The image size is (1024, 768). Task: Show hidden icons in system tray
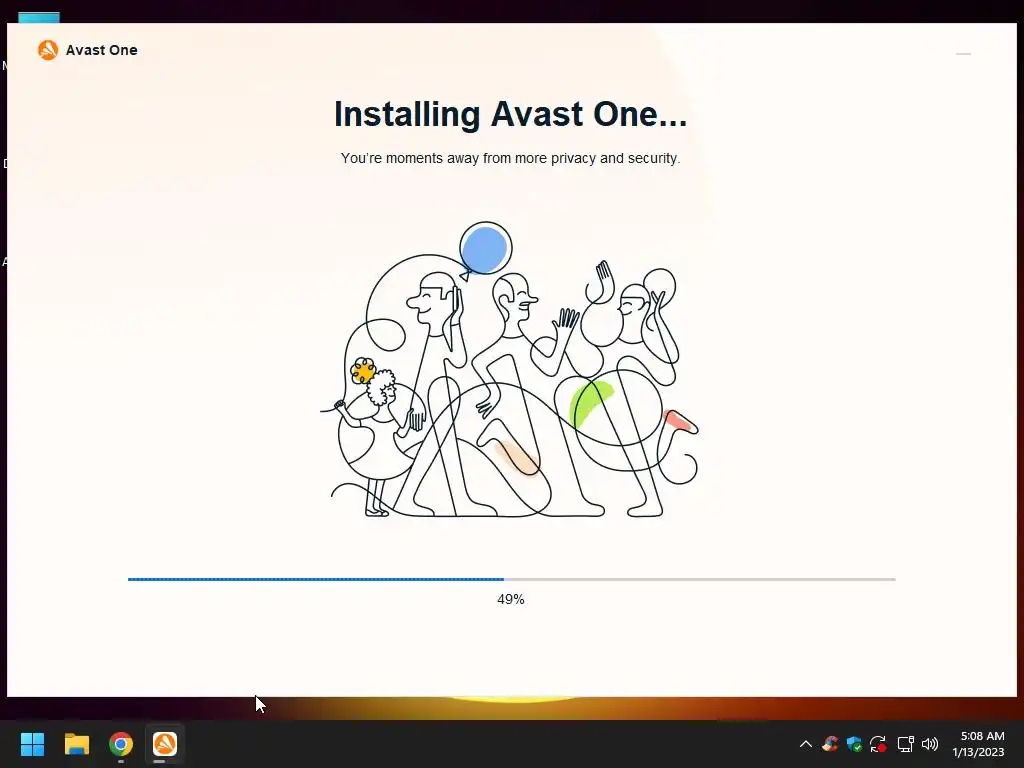pos(806,744)
